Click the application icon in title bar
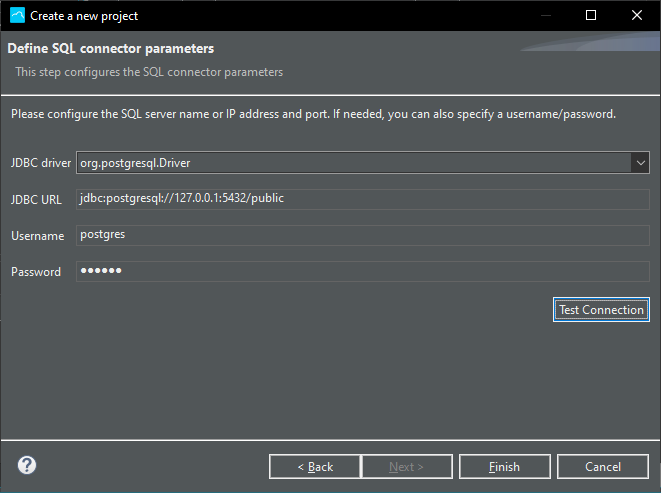The height and width of the screenshot is (493, 661). tap(17, 16)
